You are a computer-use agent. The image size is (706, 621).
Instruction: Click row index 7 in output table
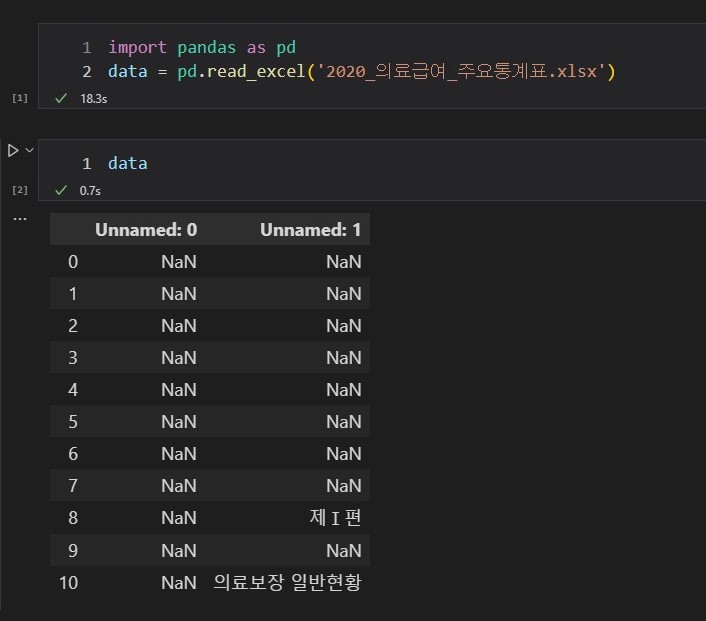[x=73, y=486]
